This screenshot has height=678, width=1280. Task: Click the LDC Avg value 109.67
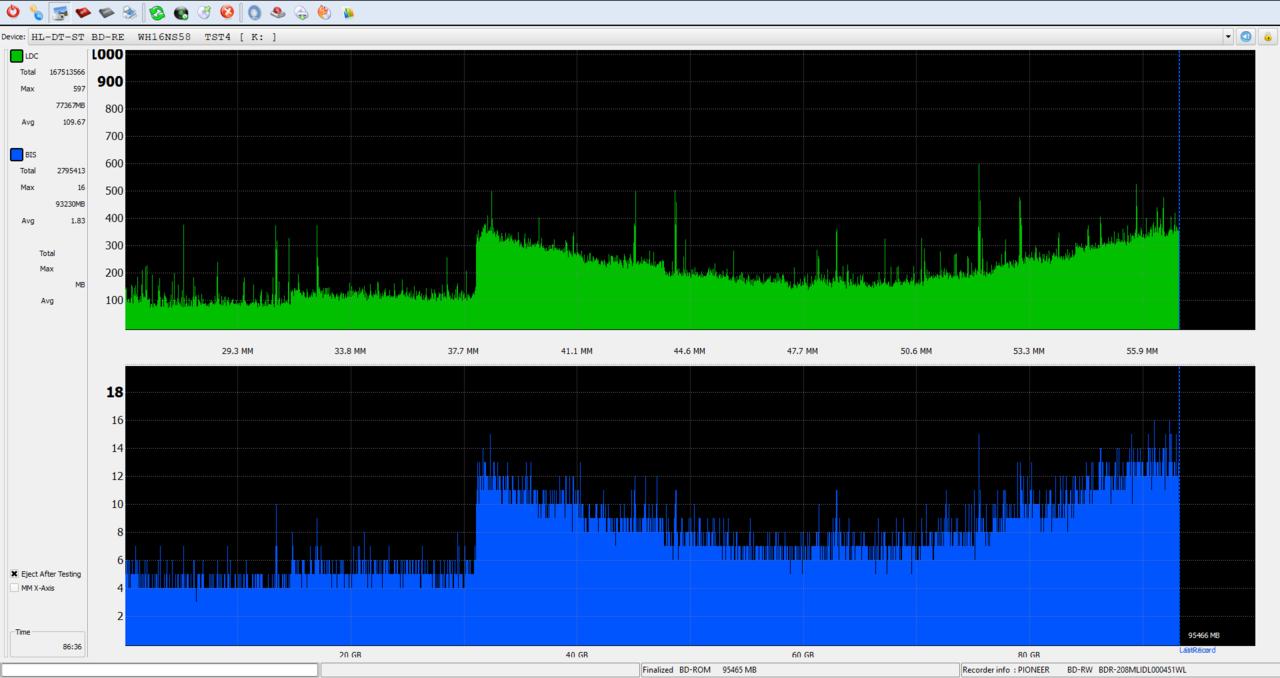coord(74,122)
